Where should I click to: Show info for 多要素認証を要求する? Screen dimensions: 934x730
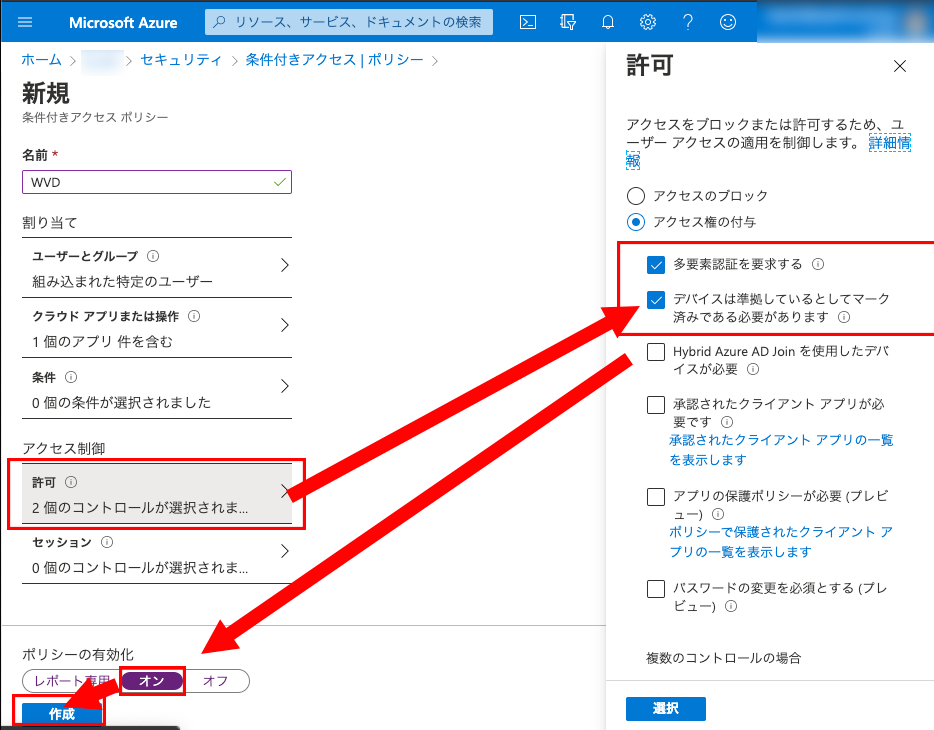click(818, 264)
